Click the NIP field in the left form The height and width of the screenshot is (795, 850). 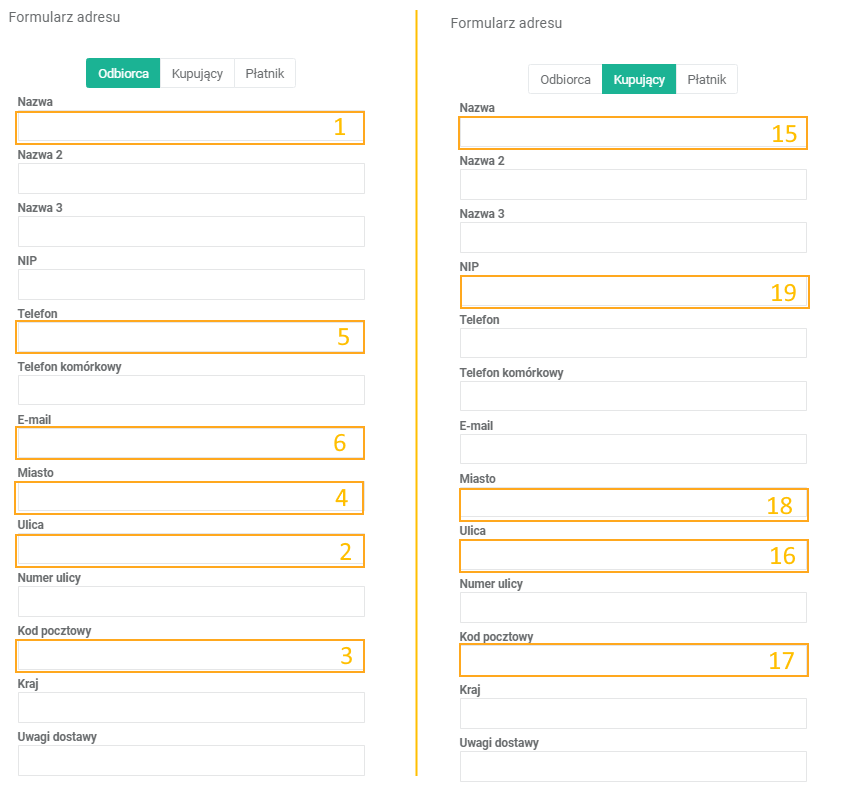191,285
